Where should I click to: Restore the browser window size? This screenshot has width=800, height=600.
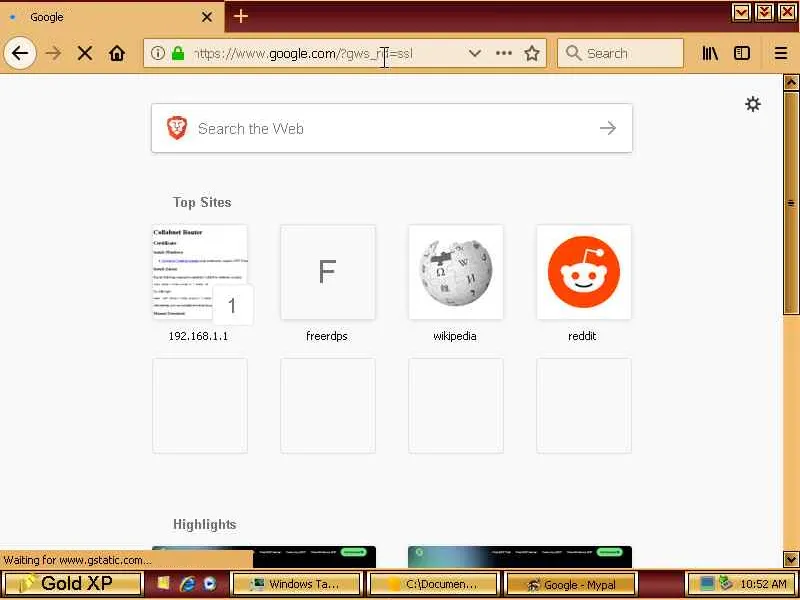click(764, 12)
